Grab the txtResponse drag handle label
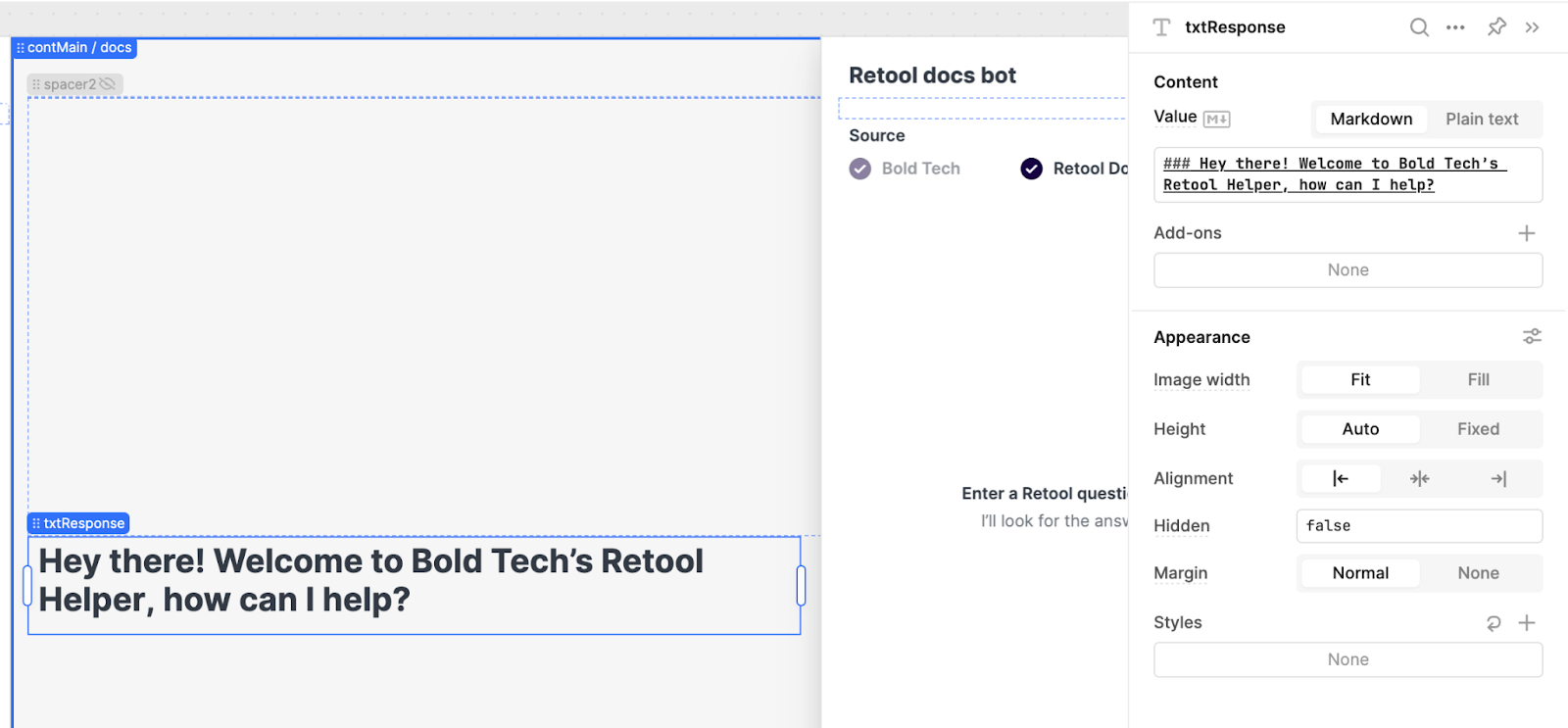 (78, 523)
